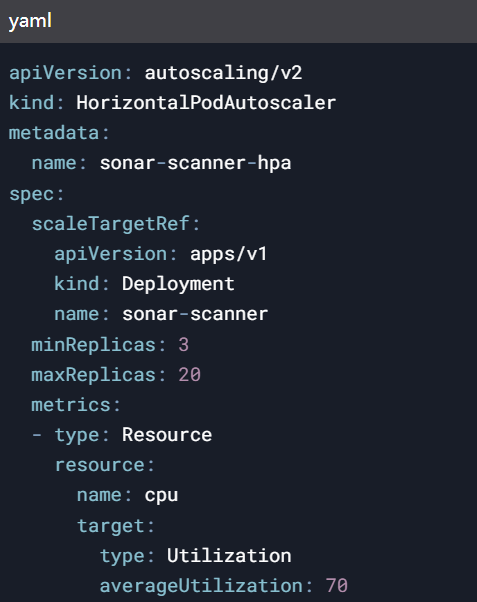Click the yaml language label

[x=30, y=21]
